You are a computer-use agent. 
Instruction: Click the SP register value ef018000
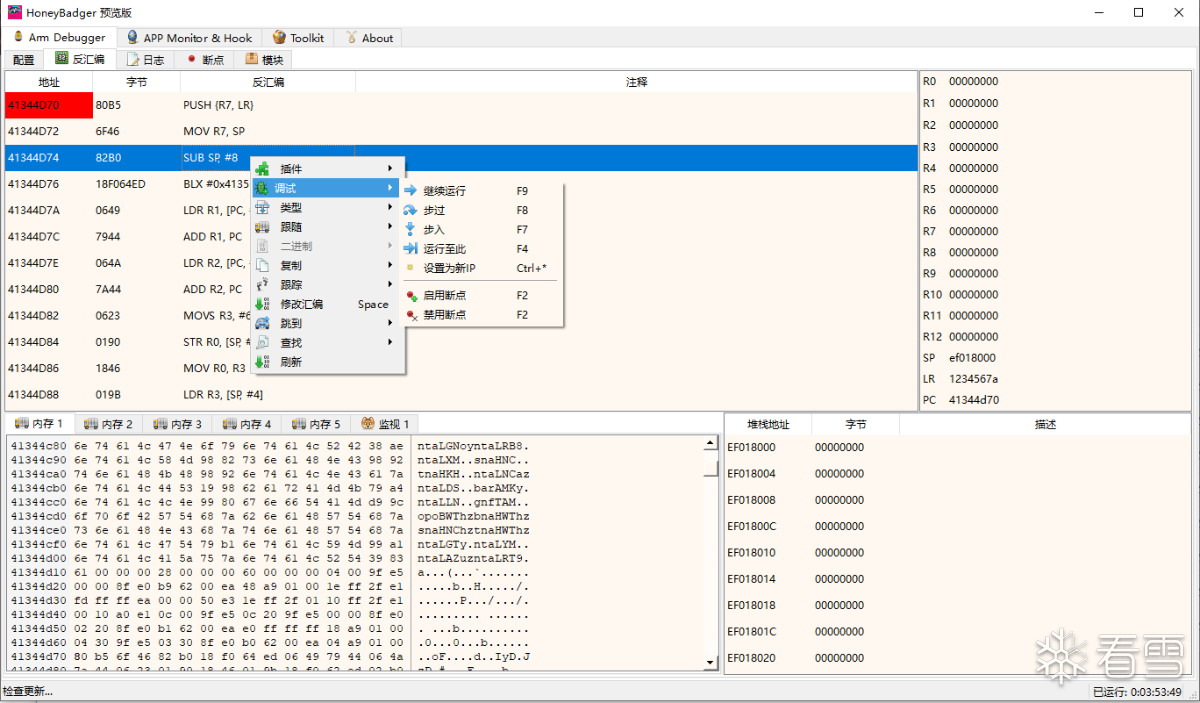pyautogui.click(x=972, y=358)
